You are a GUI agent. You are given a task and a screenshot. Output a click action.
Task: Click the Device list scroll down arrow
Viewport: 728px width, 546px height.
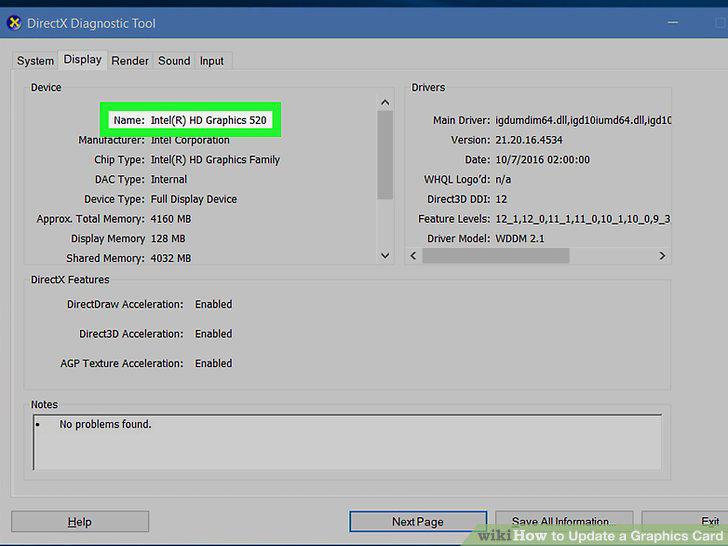tap(385, 255)
